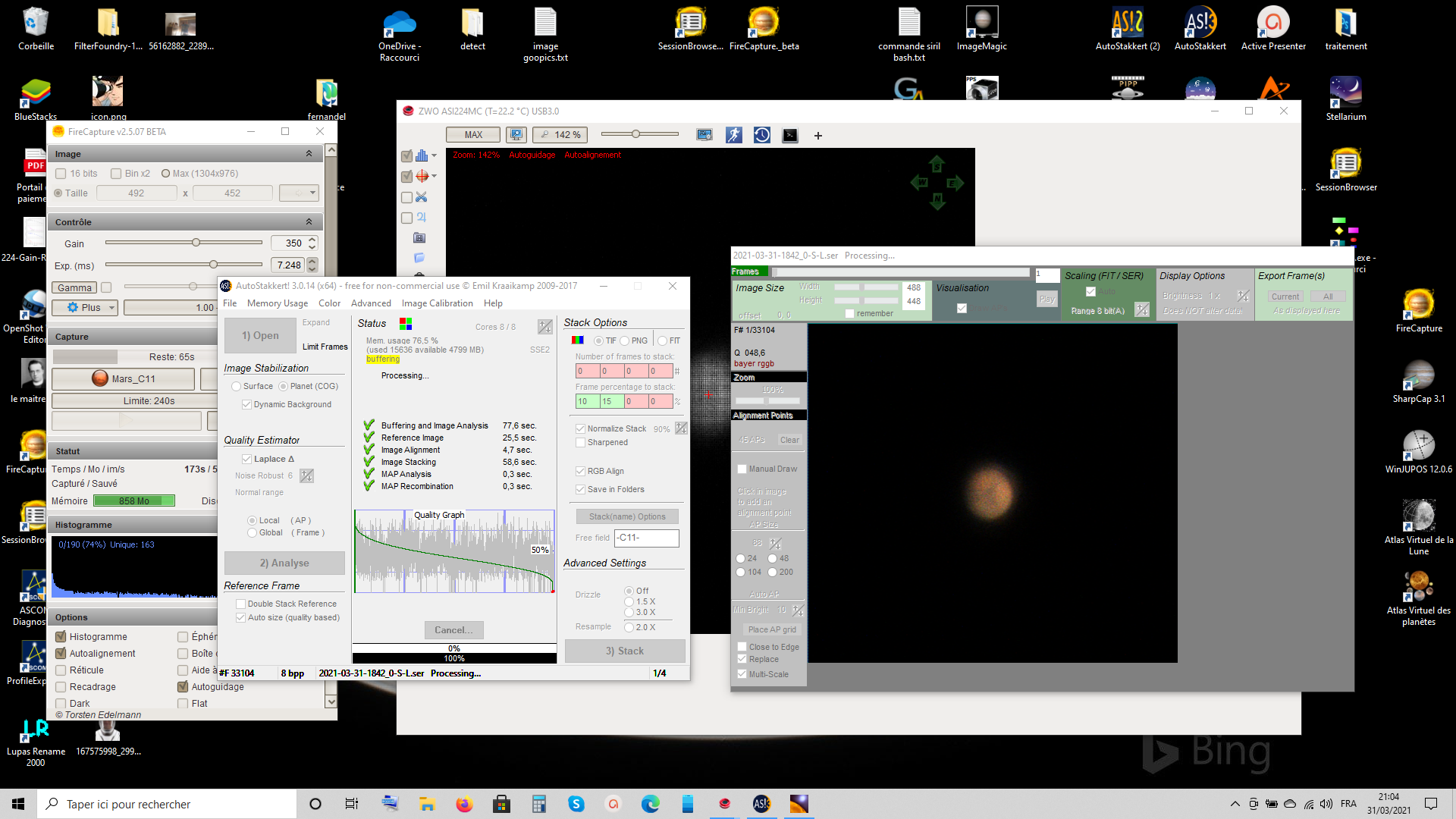This screenshot has height=819, width=1456.
Task: Click the red crosshair reticle icon
Action: 422,176
